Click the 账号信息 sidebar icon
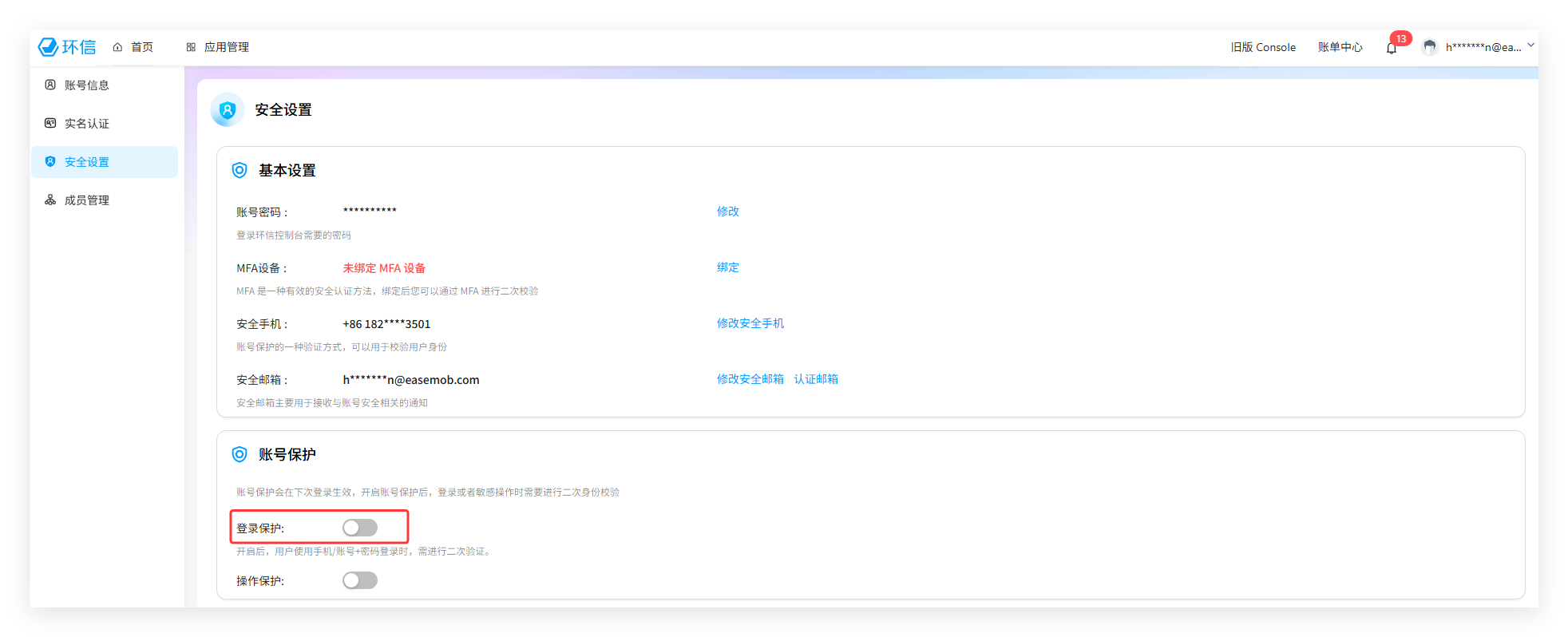This screenshot has height=637, width=1568. (50, 85)
